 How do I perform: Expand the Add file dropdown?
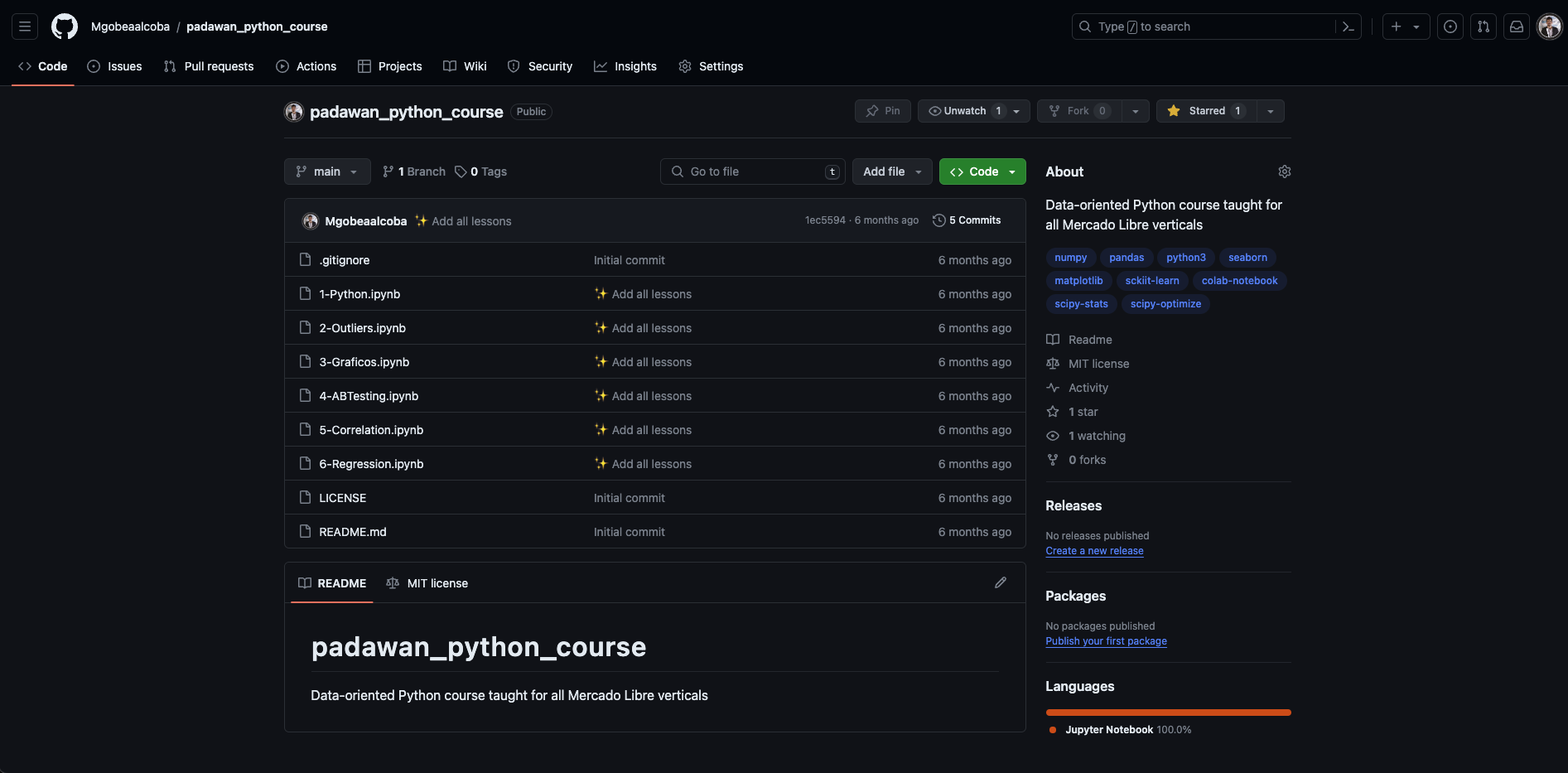point(892,172)
